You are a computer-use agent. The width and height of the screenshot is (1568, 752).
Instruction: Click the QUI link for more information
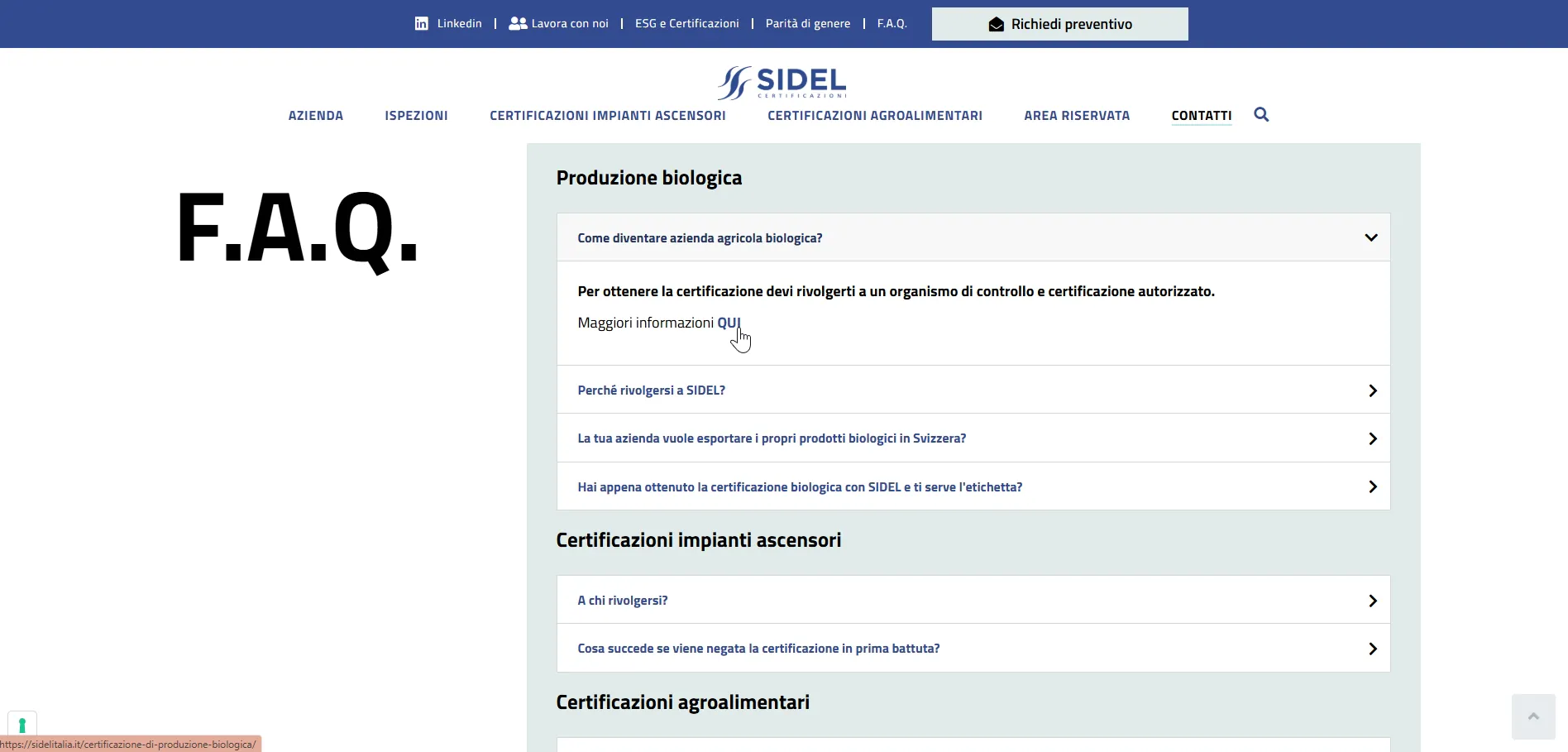click(728, 323)
